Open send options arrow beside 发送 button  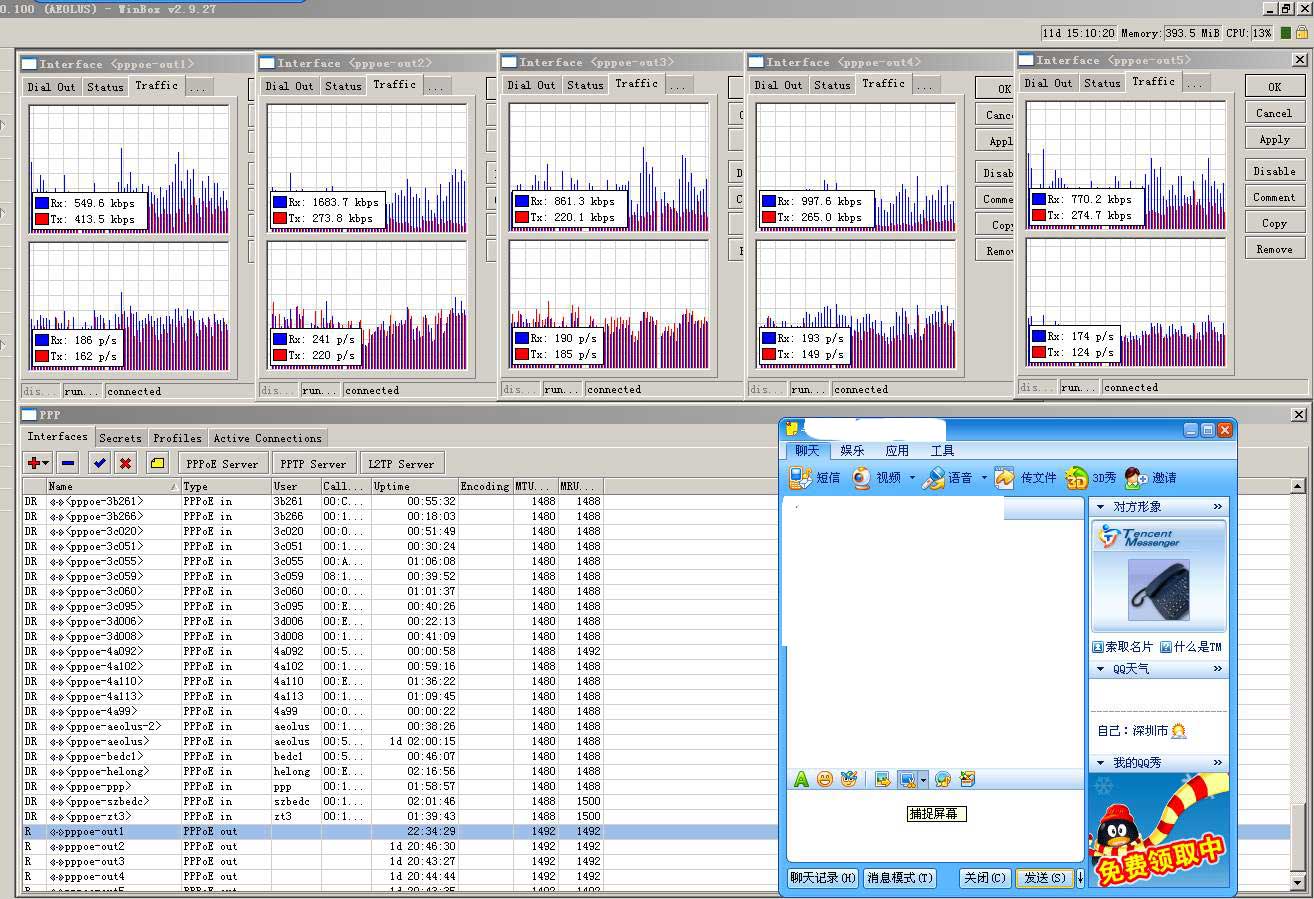pyautogui.click(x=1080, y=877)
